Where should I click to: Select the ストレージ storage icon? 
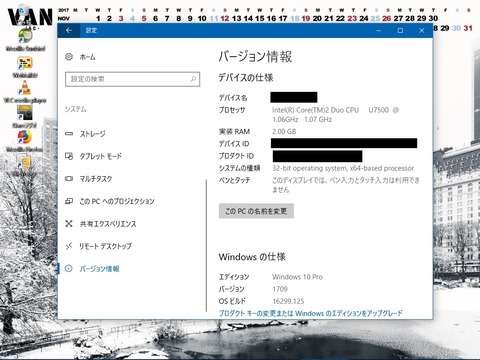coord(69,134)
